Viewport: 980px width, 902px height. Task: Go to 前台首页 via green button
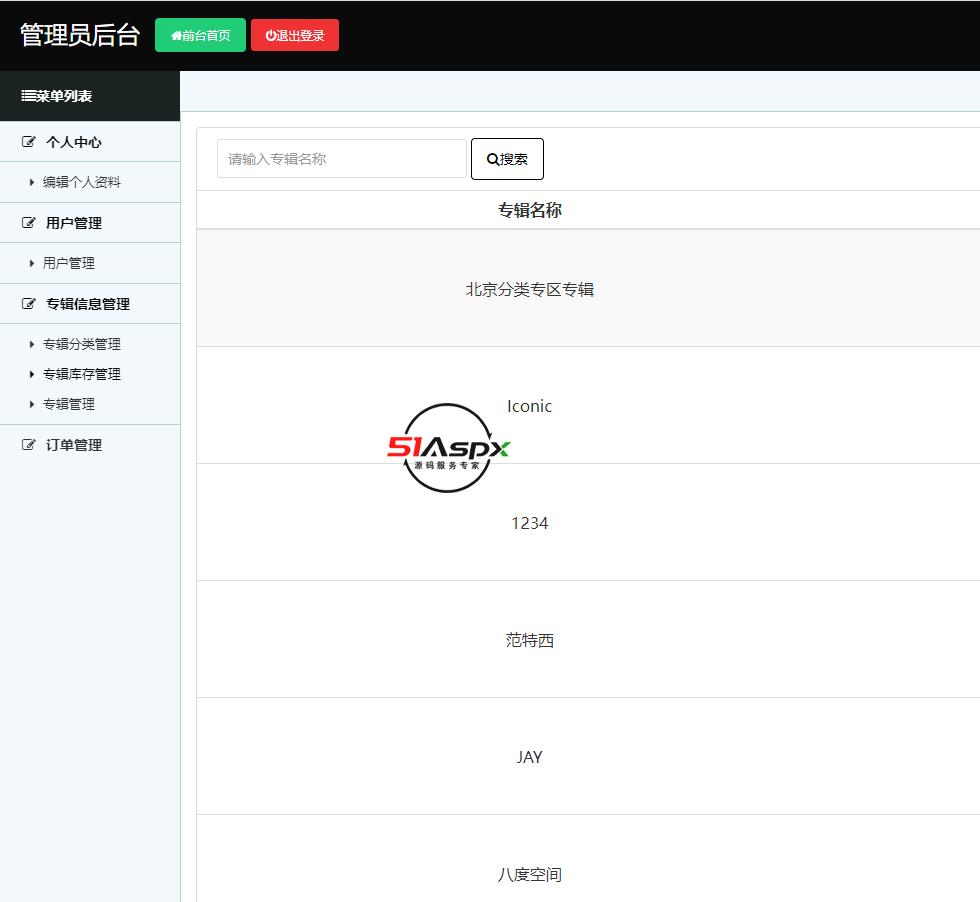200,35
